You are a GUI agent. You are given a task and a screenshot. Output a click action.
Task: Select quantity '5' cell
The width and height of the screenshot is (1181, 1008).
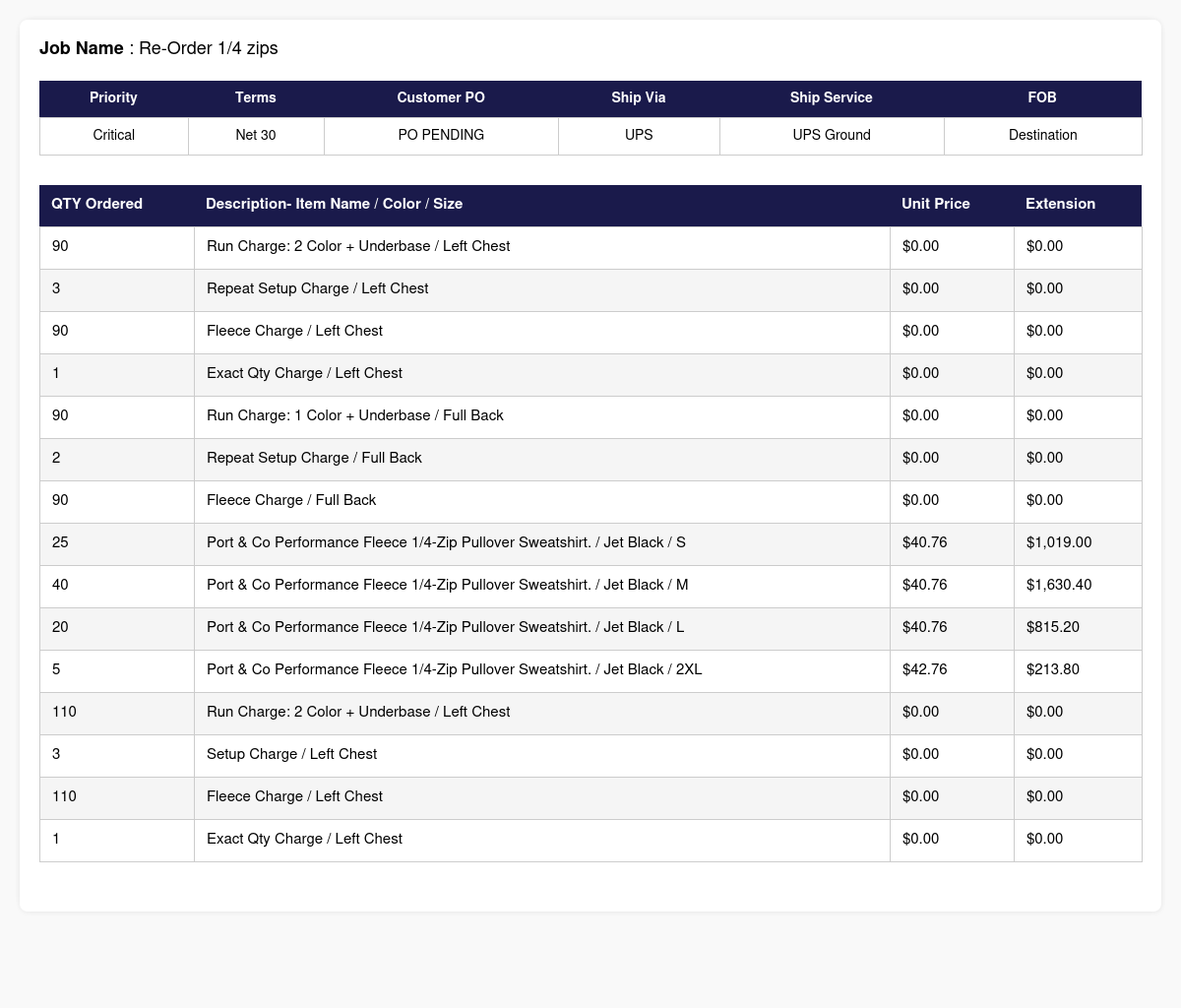(117, 669)
